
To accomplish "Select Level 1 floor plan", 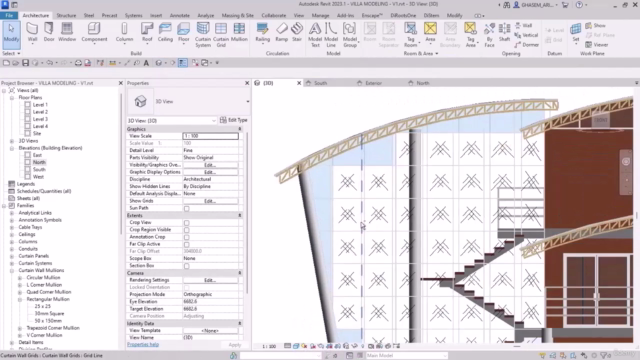I will click(40, 105).
